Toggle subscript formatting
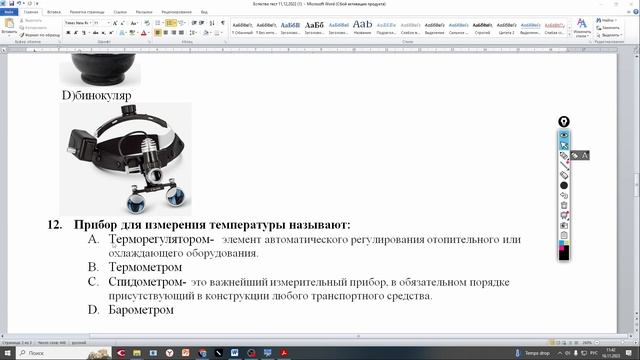Image resolution: width=640 pixels, height=360 pixels. [104, 33]
